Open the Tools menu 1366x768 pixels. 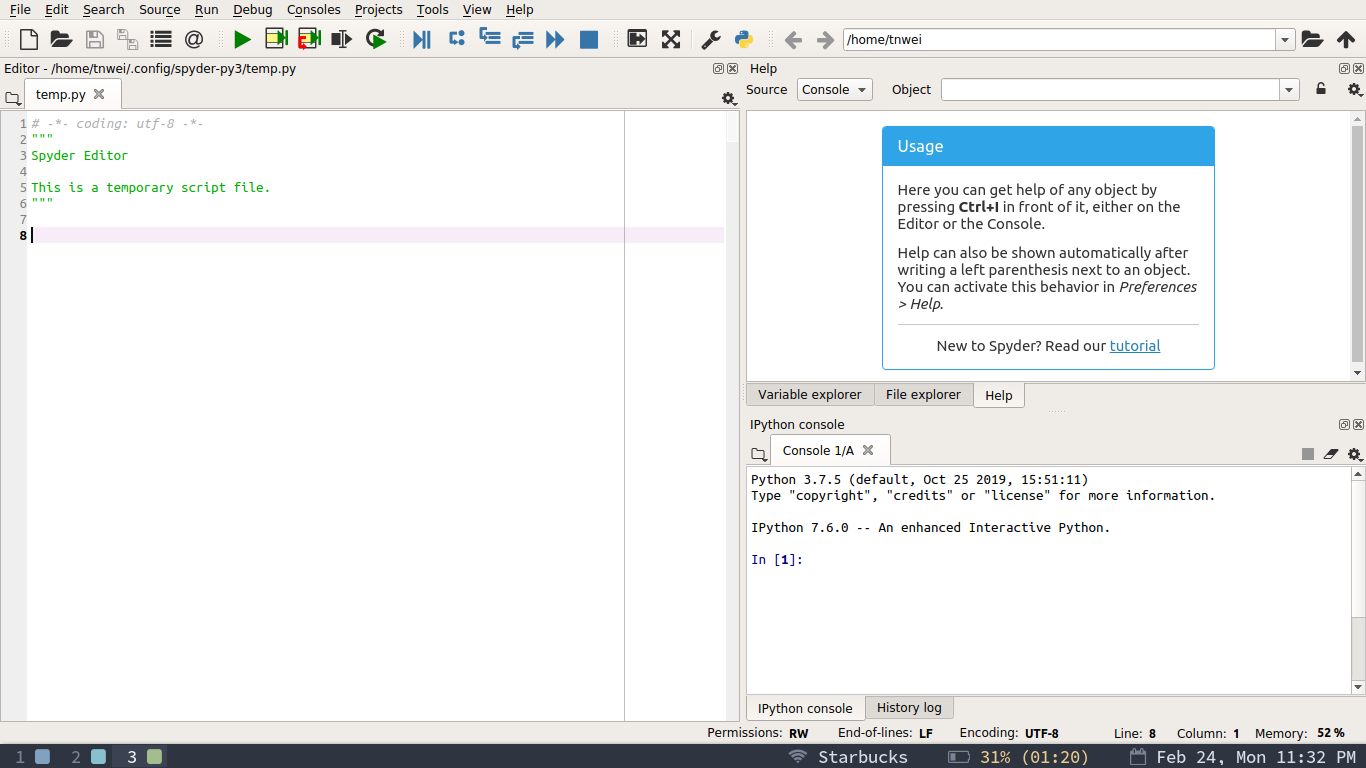tap(432, 9)
